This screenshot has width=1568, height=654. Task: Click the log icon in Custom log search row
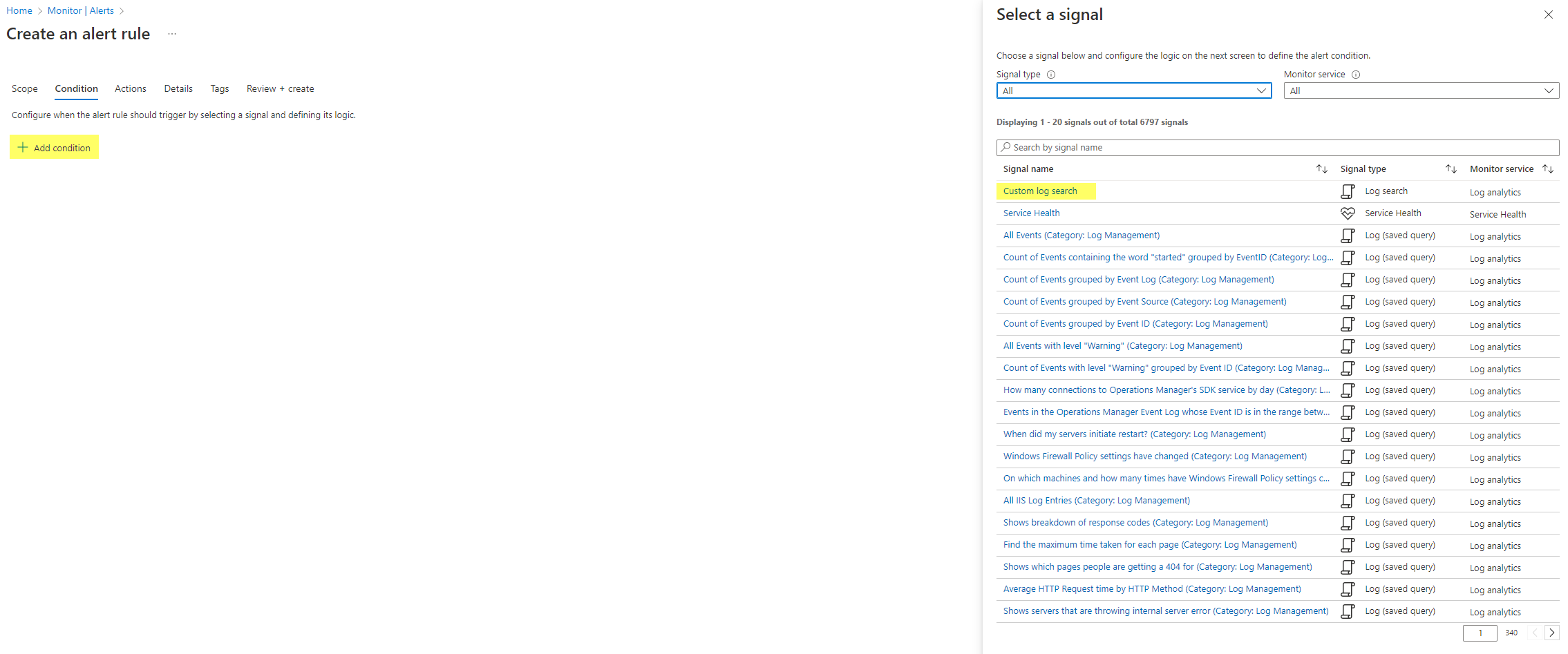point(1348,191)
